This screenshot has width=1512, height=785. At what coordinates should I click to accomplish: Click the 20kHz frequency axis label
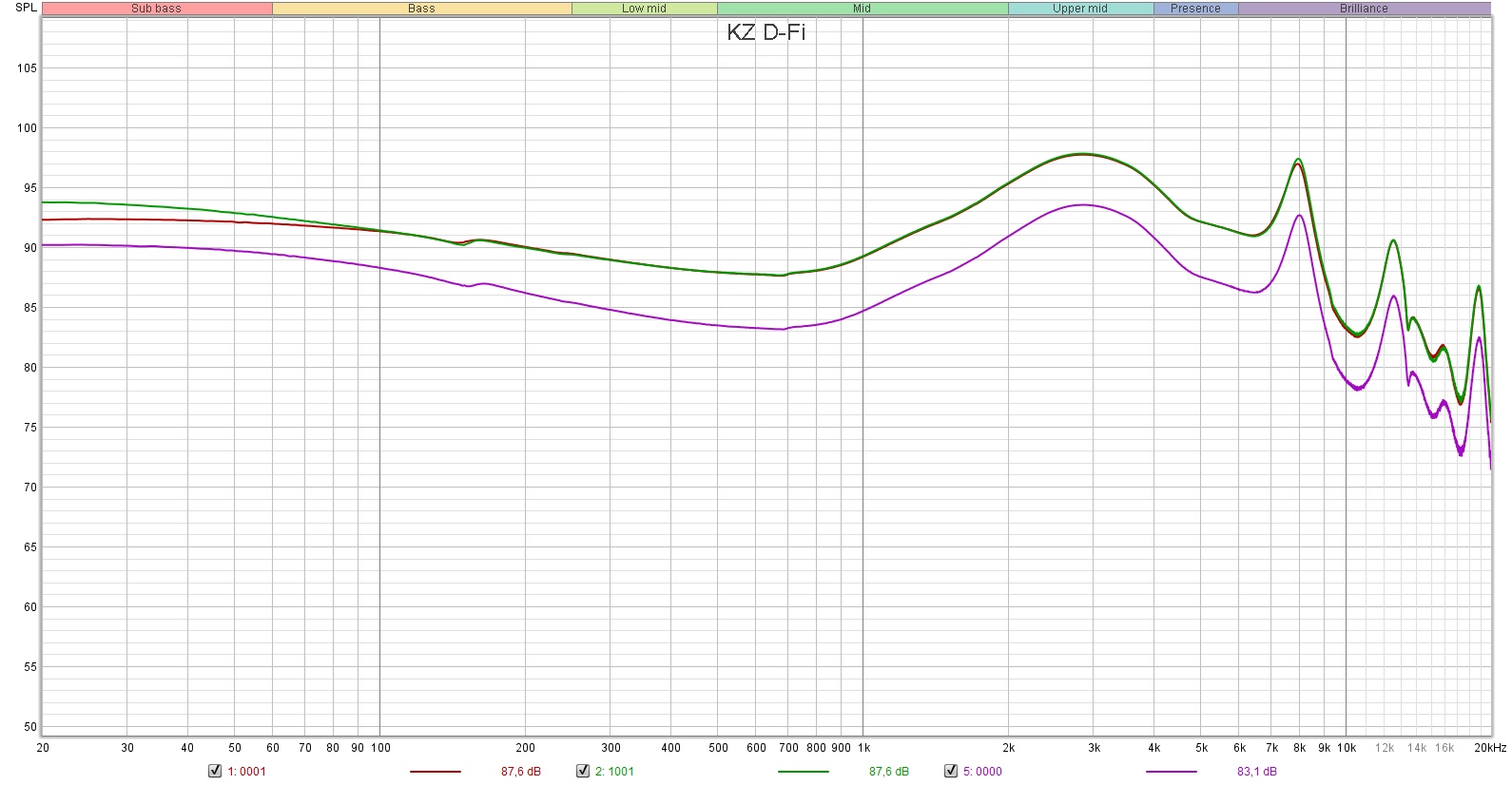(x=1490, y=748)
